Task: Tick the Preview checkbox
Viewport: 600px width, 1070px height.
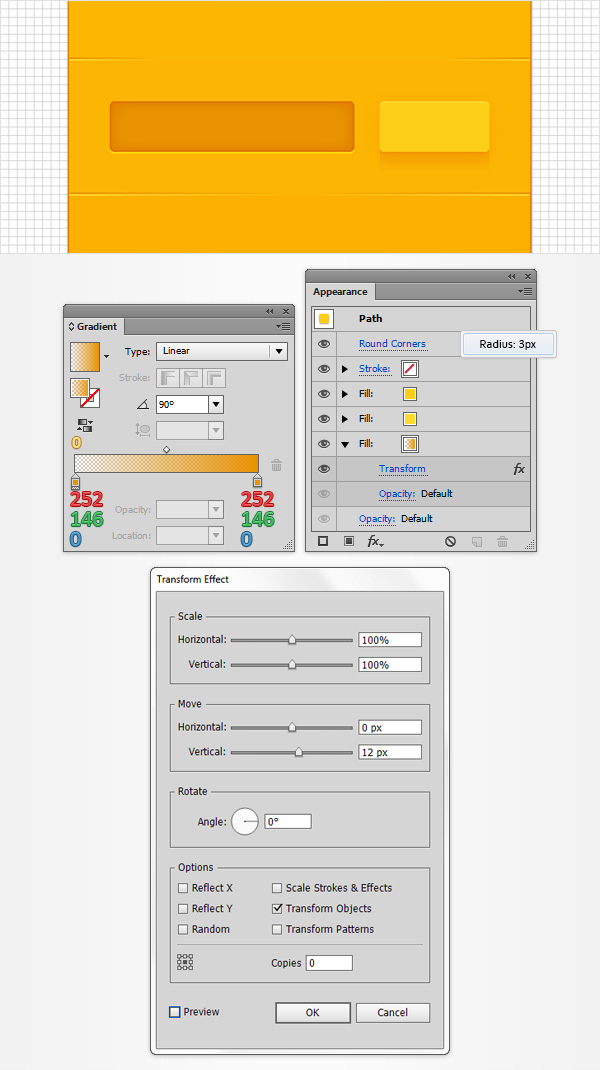Action: 175,1012
